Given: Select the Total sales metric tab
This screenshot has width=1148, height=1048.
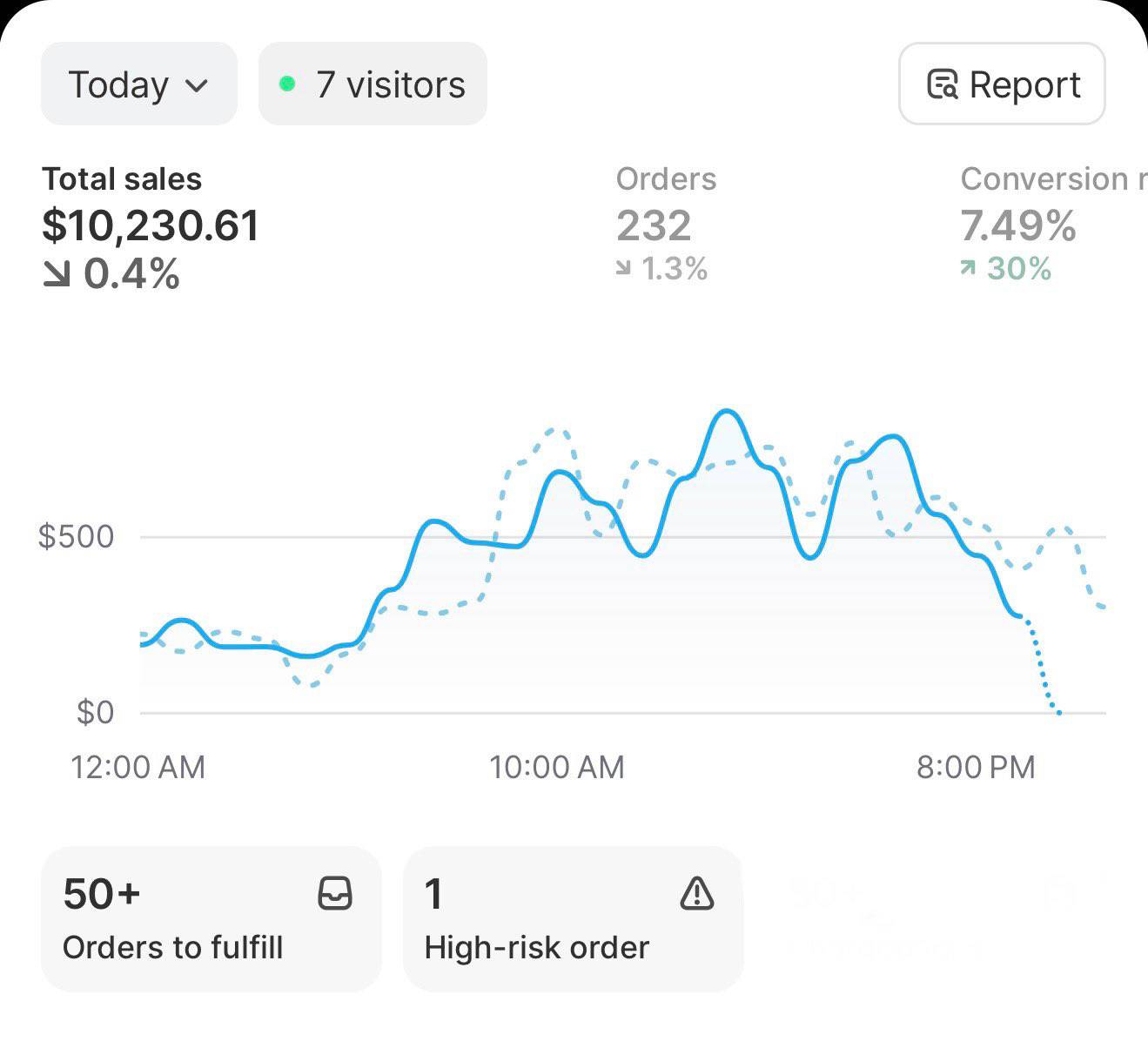Looking at the screenshot, I should point(150,225).
